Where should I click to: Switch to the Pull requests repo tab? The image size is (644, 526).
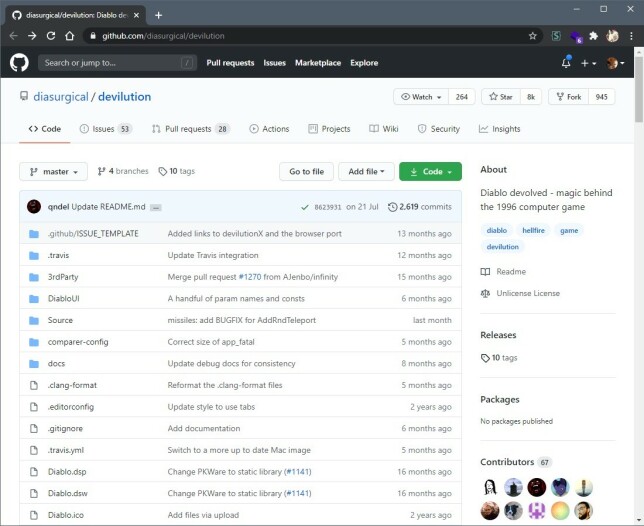click(x=191, y=129)
